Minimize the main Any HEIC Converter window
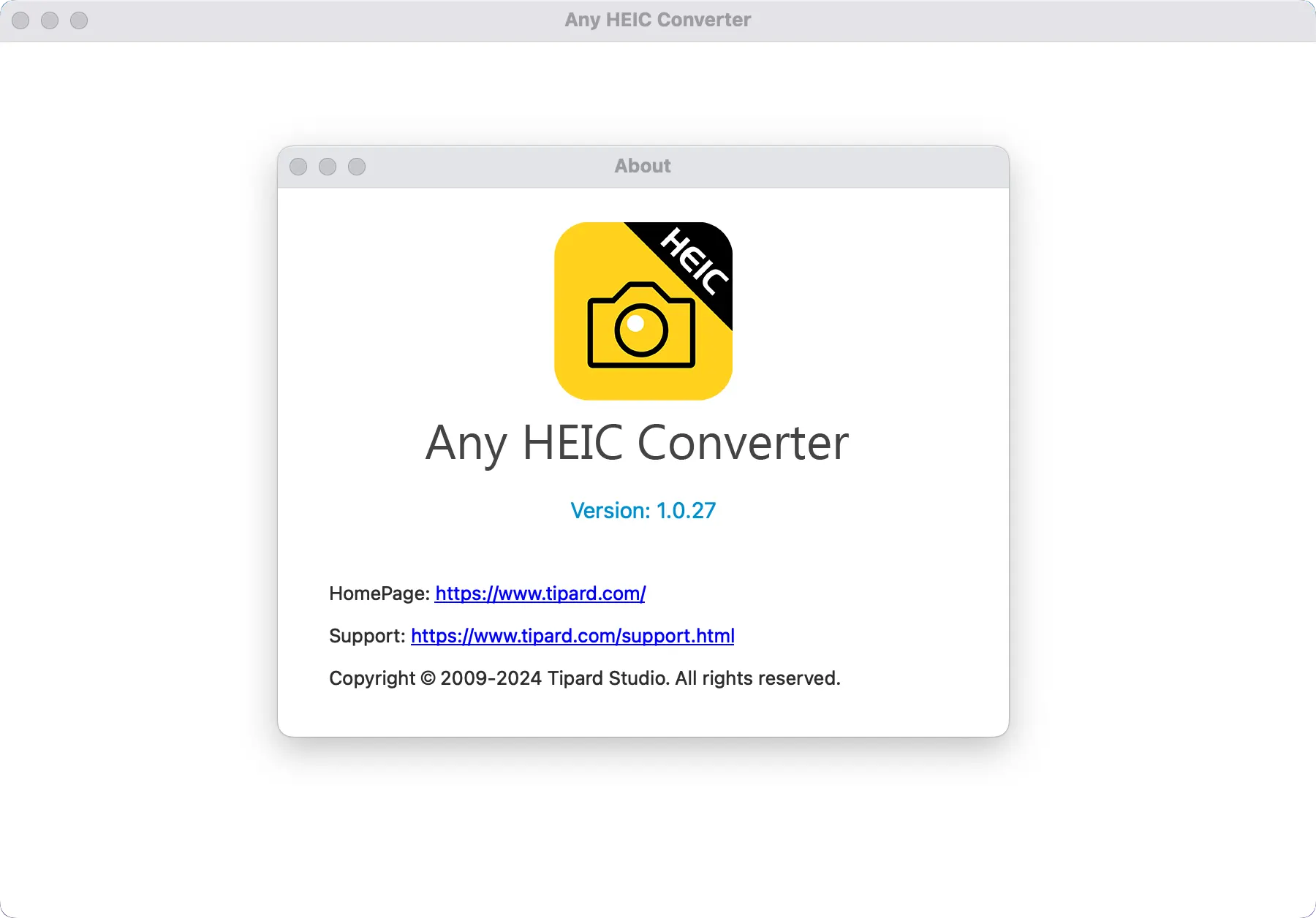The image size is (1316, 918). (50, 20)
